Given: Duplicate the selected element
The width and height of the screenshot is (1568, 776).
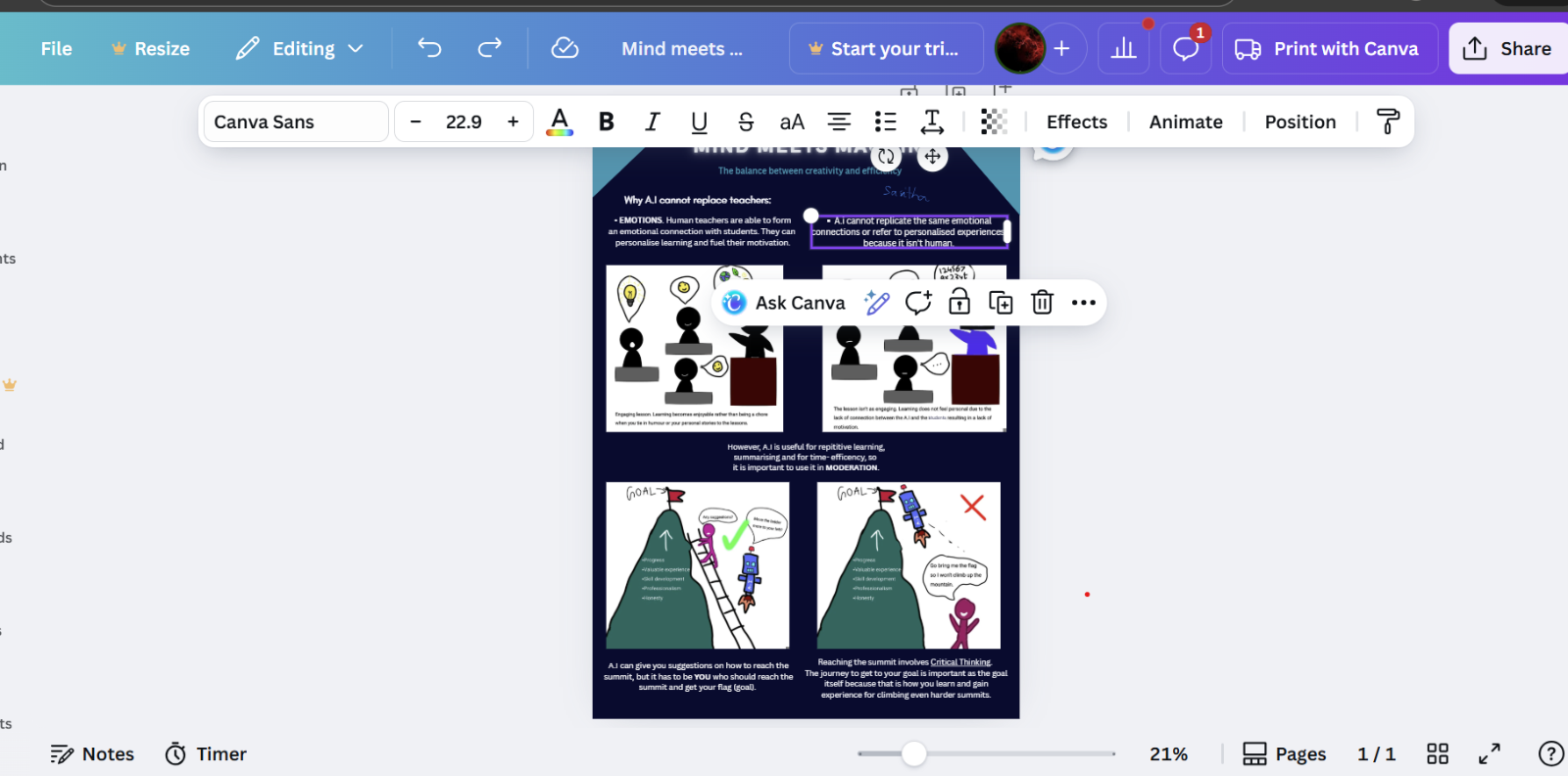Looking at the screenshot, I should pyautogui.click(x=1001, y=303).
